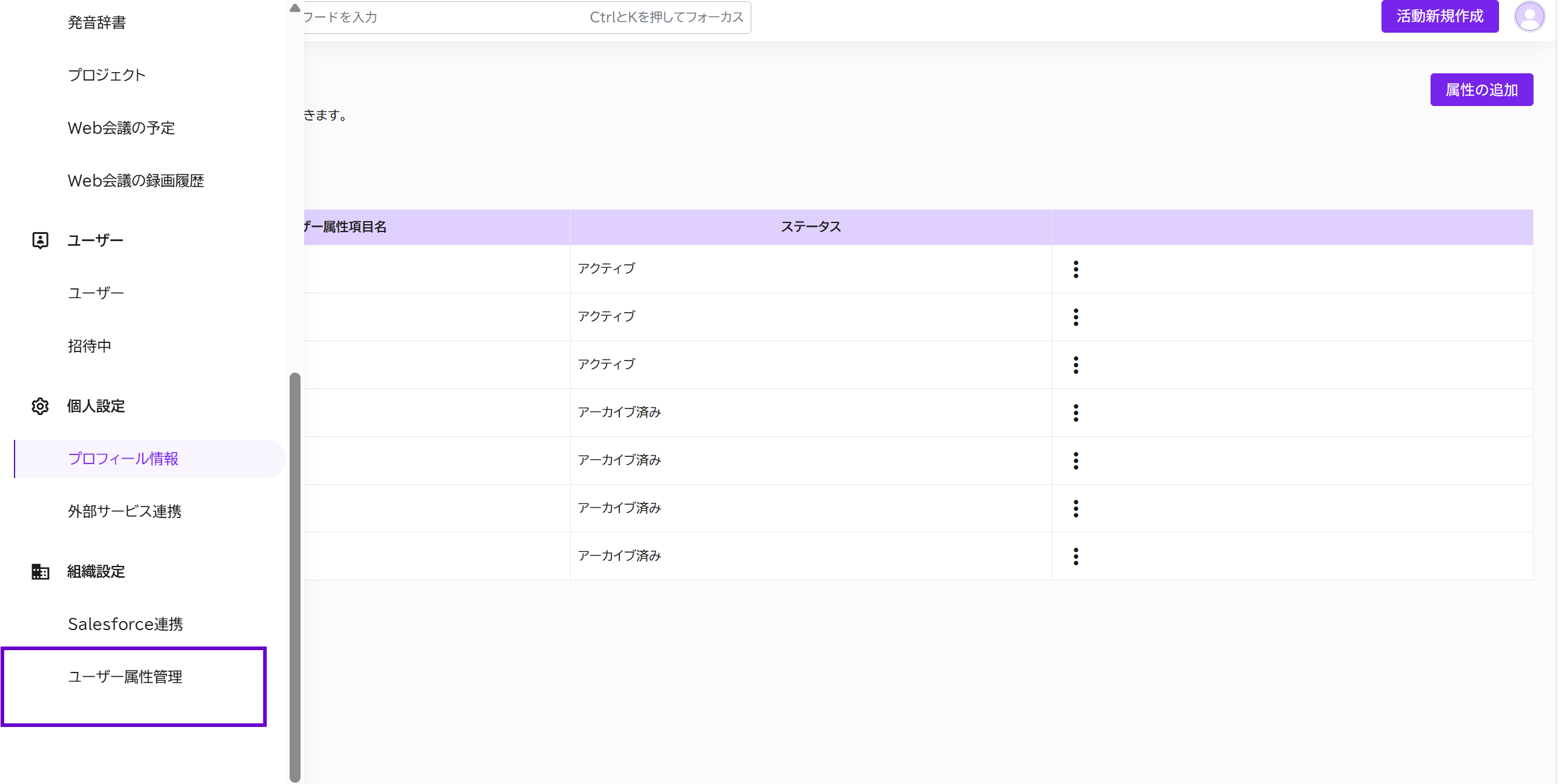Open the second アクティブ row's three-dot menu
The image size is (1559, 784).
pyautogui.click(x=1075, y=317)
